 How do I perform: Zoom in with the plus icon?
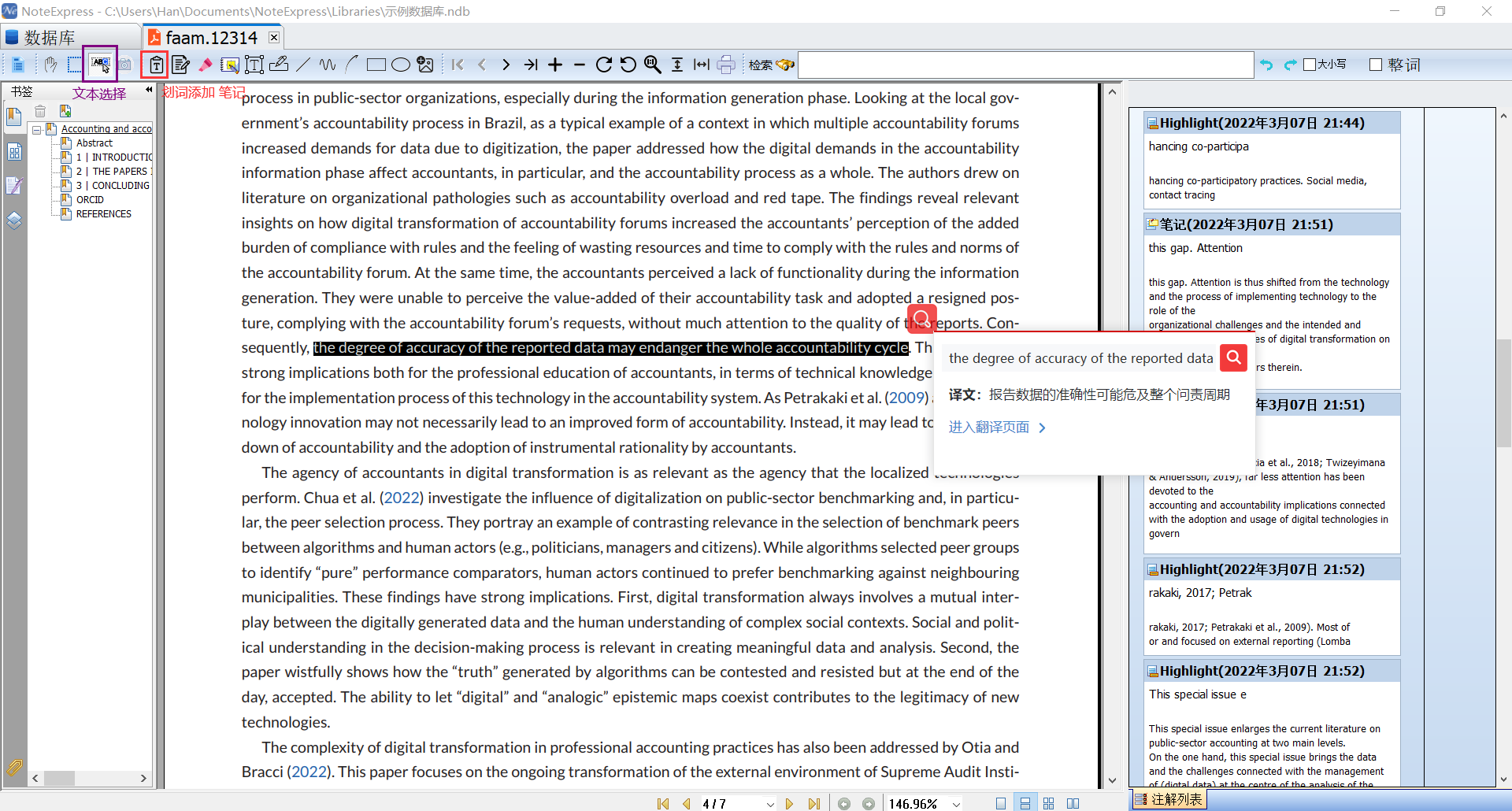555,65
